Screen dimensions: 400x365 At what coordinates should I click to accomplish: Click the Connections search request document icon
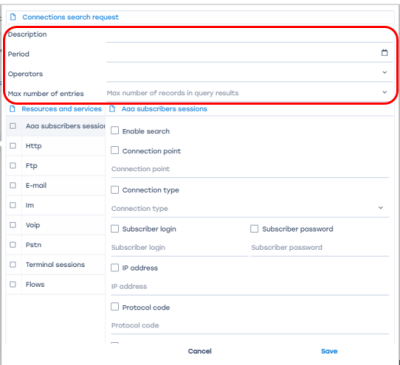[13, 17]
